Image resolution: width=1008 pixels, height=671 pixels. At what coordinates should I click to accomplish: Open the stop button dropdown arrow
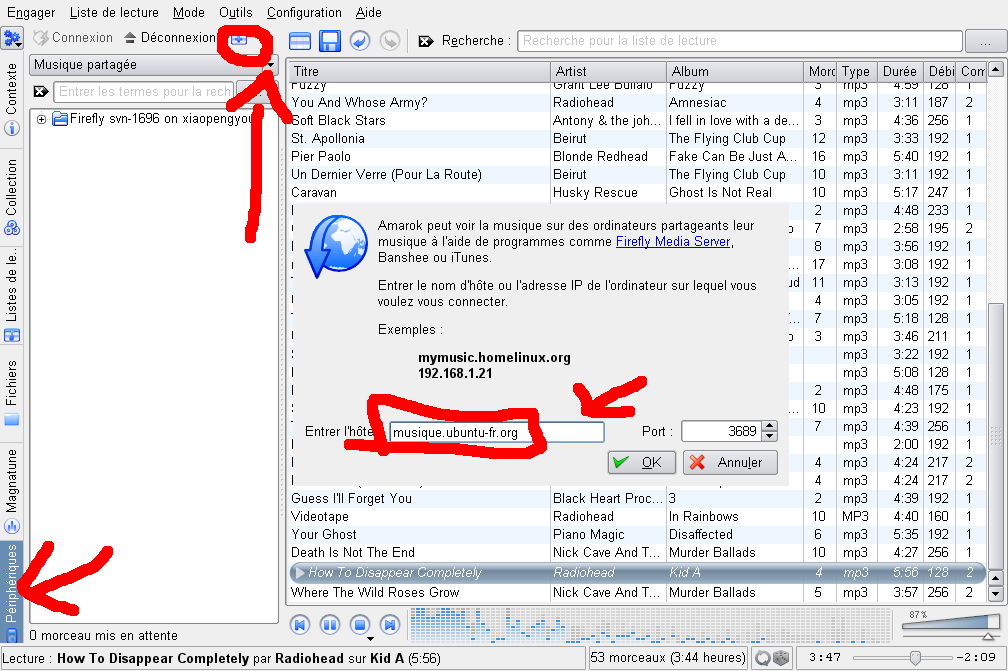coord(370,639)
